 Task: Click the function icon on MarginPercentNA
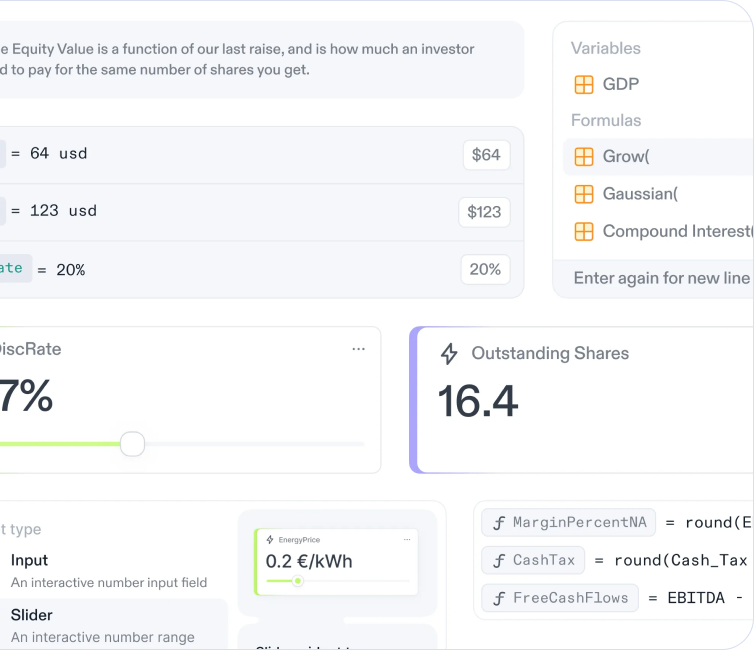[498, 523]
